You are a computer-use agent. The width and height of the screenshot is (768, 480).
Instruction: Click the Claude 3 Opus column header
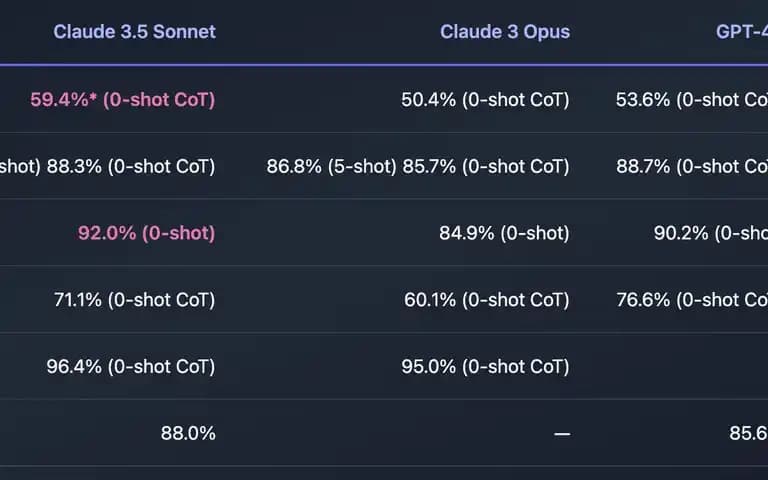[504, 32]
